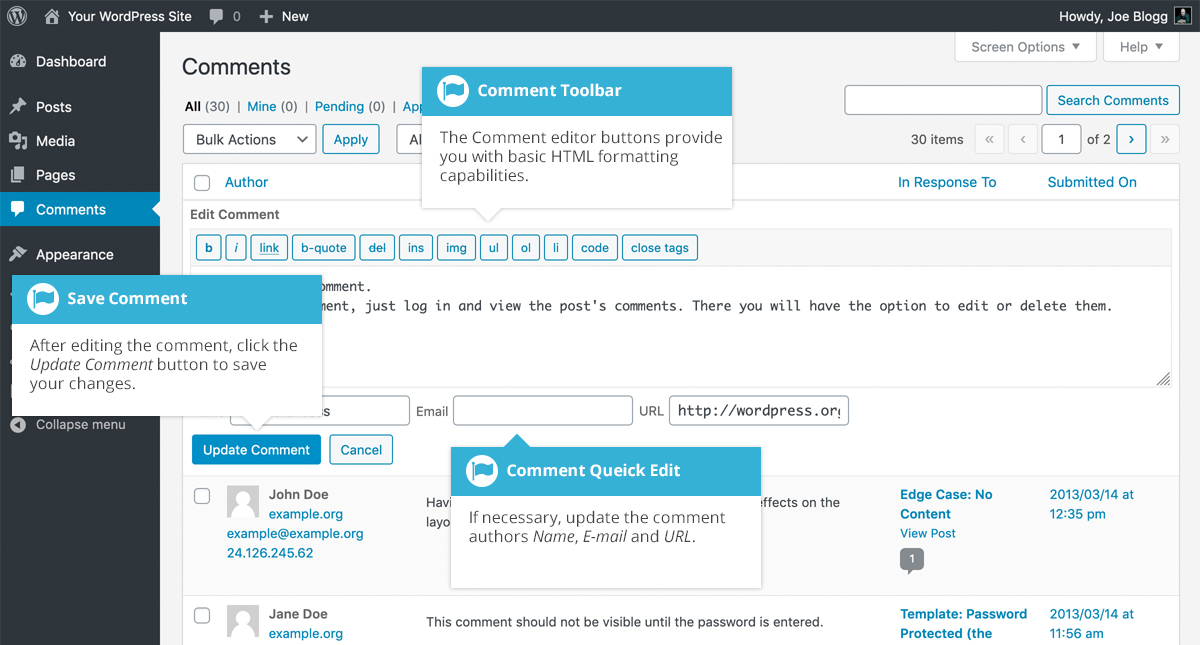Click John Doe's IP address 24.126.245.62

tap(270, 553)
